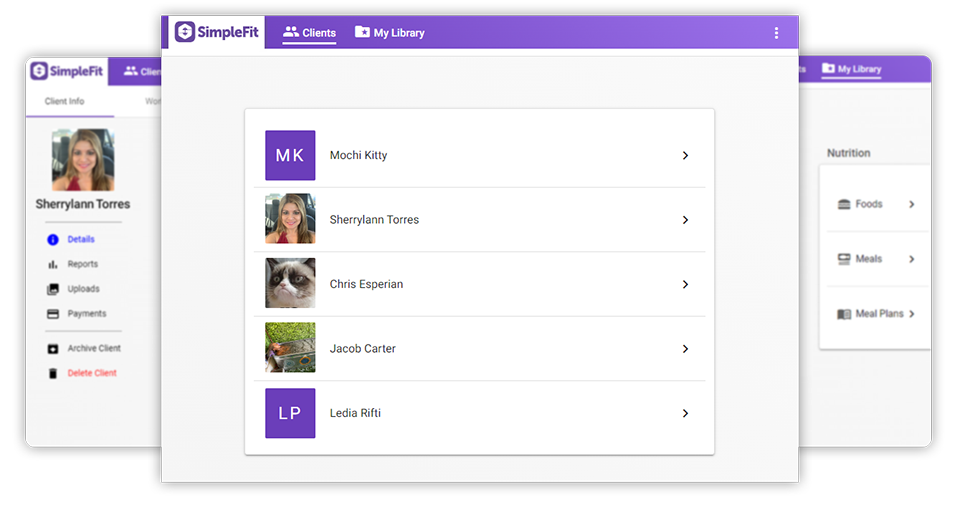Image resolution: width=960 pixels, height=505 pixels.
Task: Select Chris Esperian client name
Action: click(366, 284)
